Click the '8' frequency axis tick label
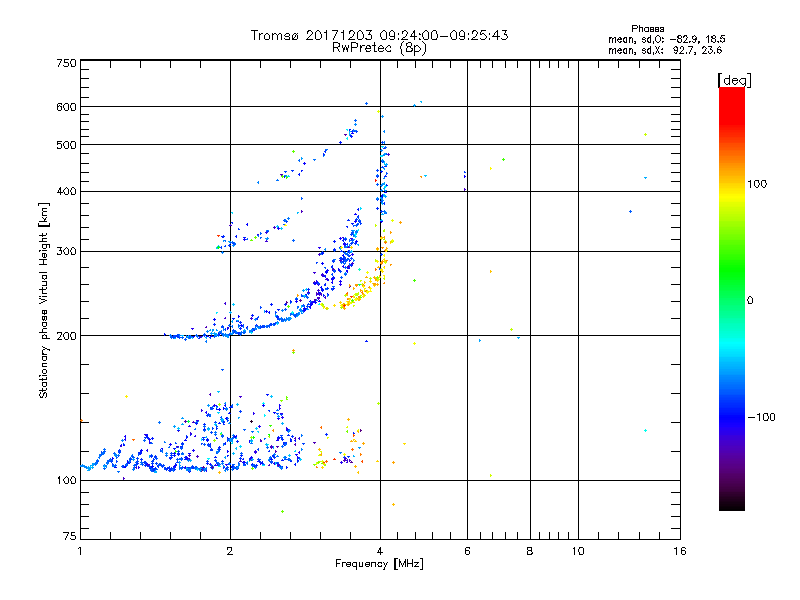The height and width of the screenshot is (600, 800). click(x=530, y=551)
